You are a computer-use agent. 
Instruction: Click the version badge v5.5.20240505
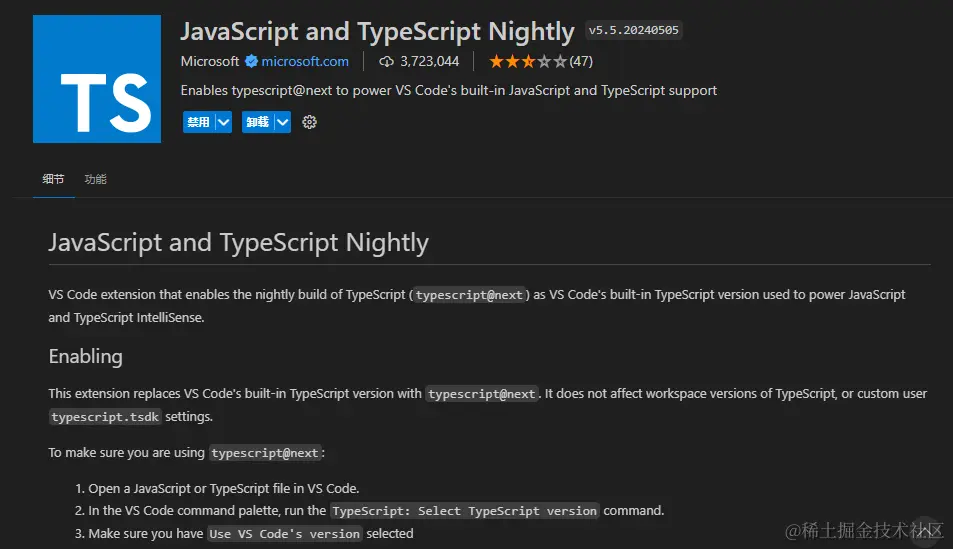(x=634, y=30)
